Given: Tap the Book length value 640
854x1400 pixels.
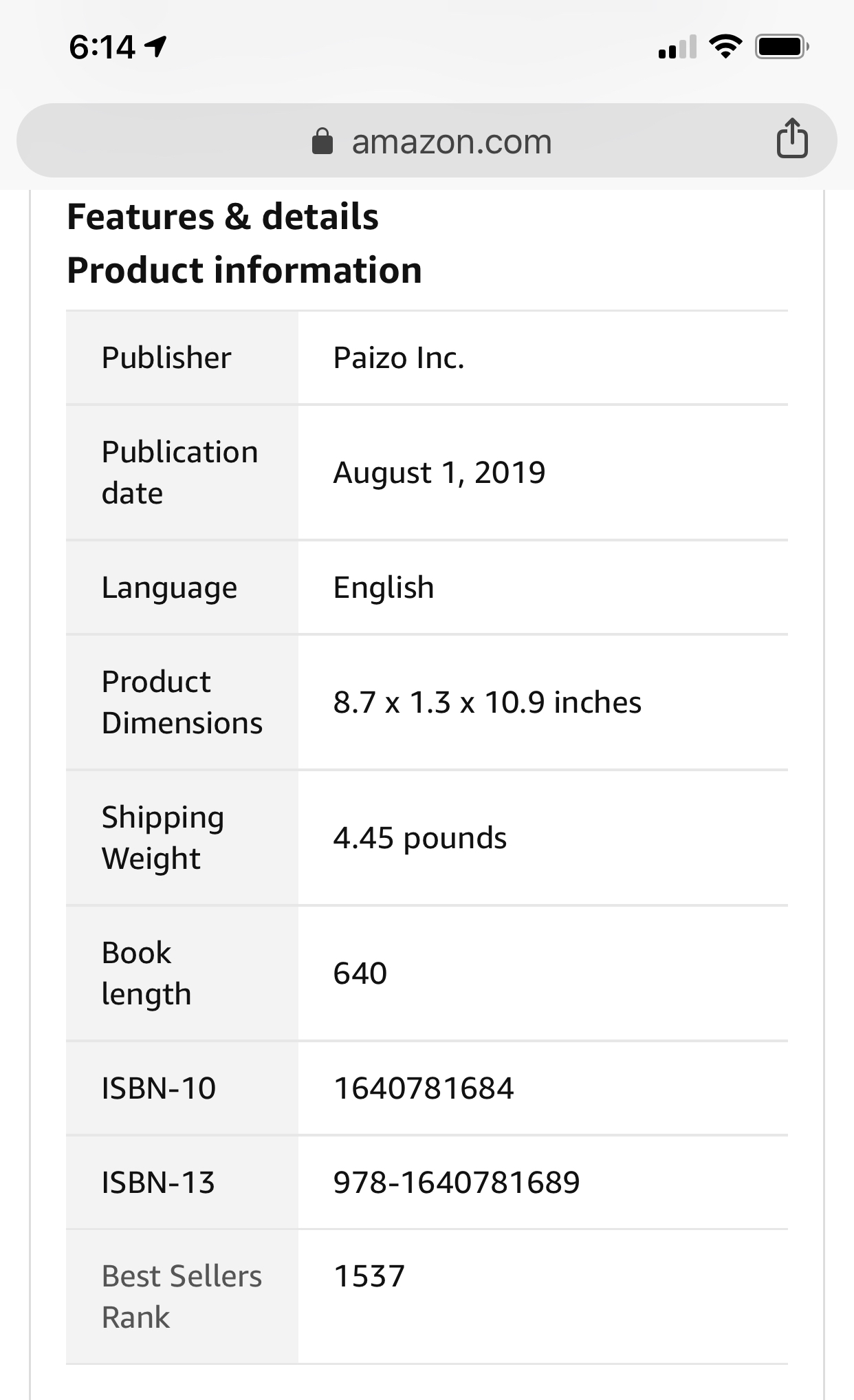Looking at the screenshot, I should click(x=360, y=973).
